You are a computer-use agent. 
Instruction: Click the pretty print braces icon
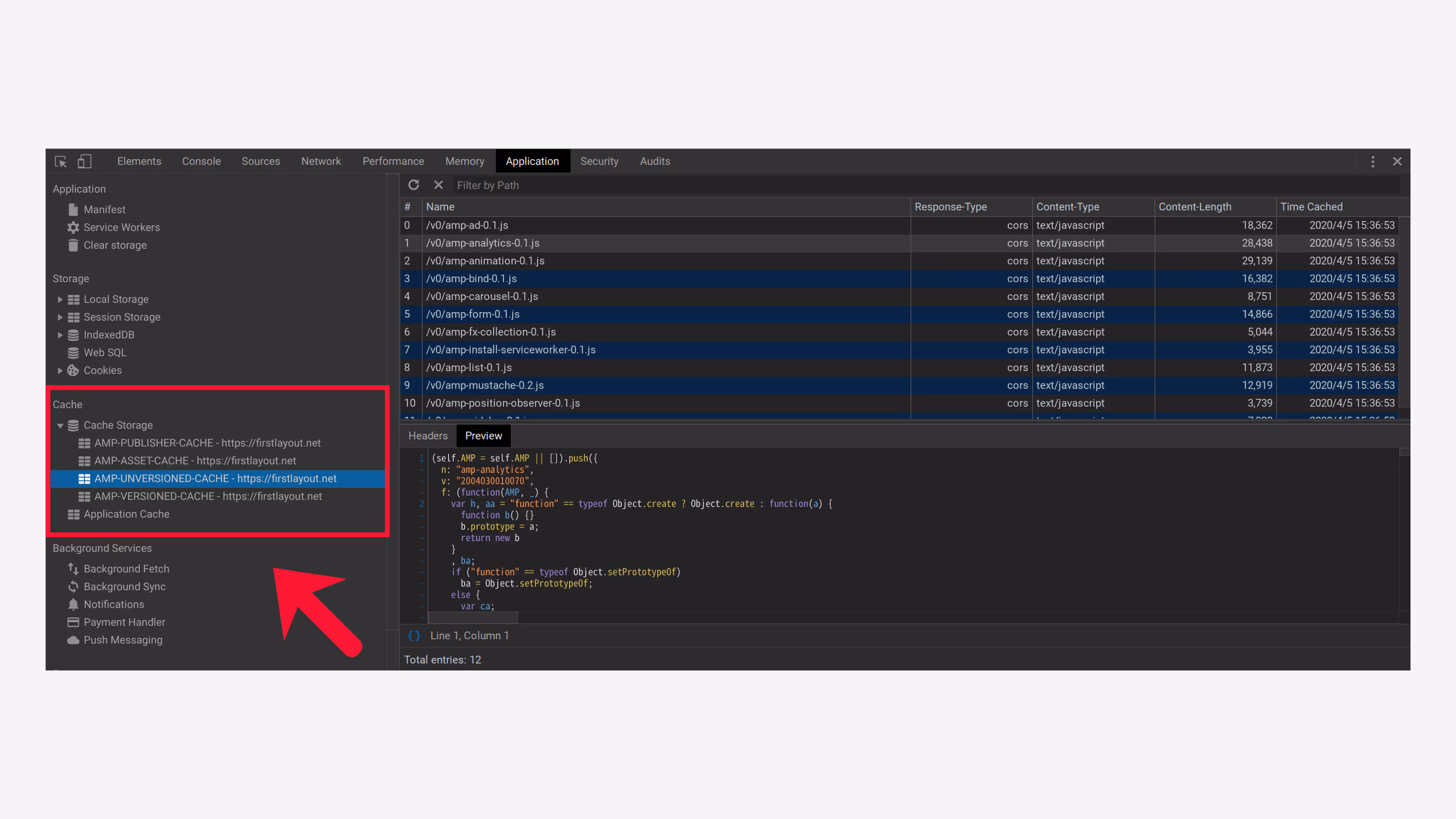click(x=414, y=636)
